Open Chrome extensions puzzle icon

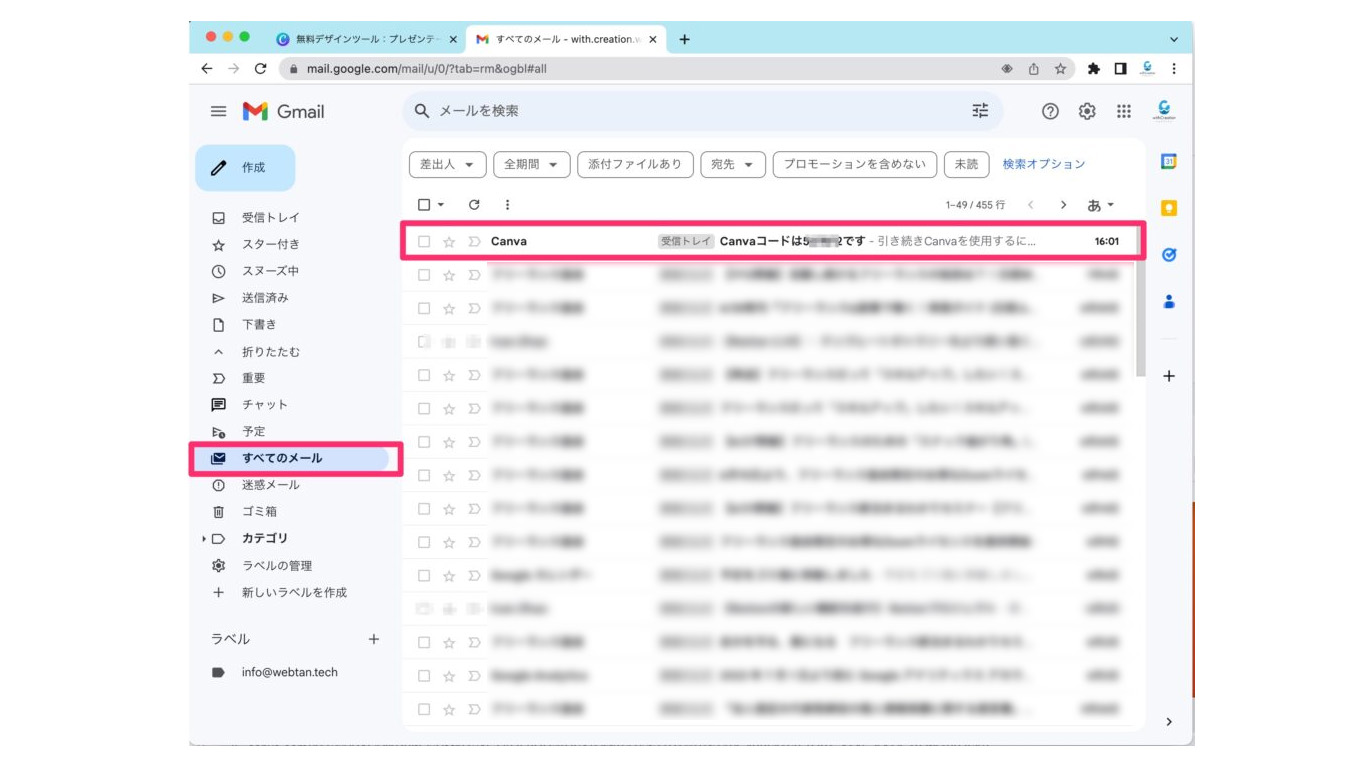click(x=1094, y=69)
